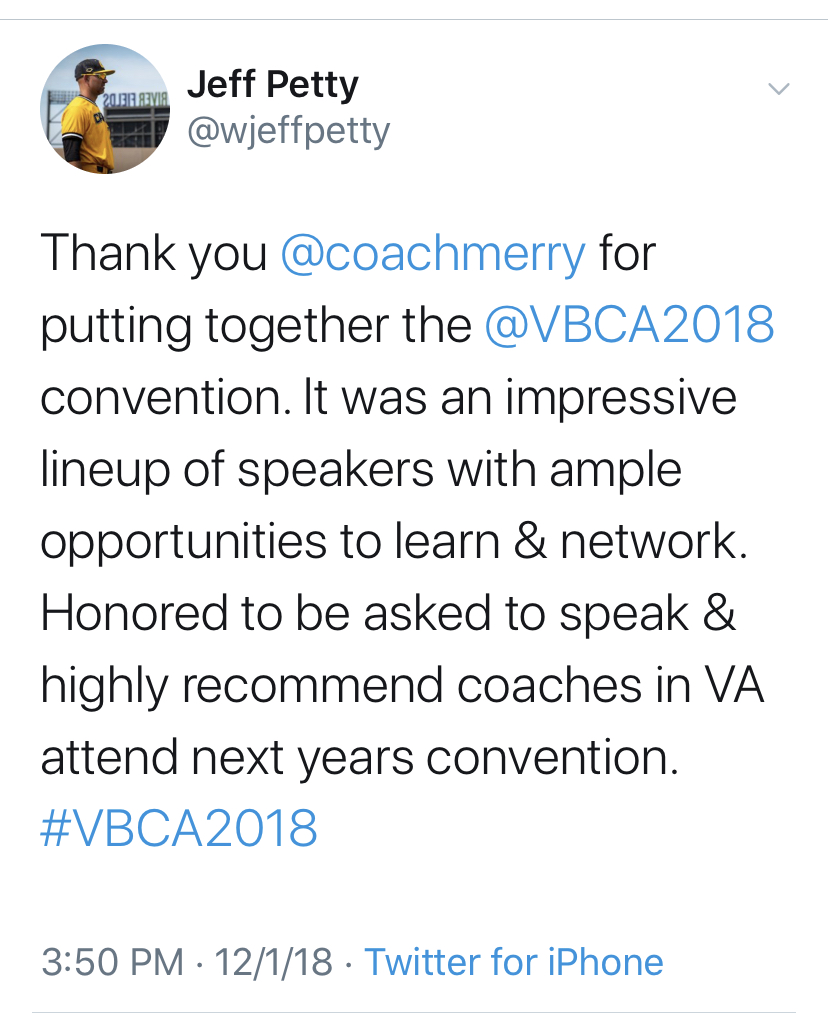The width and height of the screenshot is (828, 1033).
Task: Click the 3:50 PM timestamp
Action: (x=113, y=962)
